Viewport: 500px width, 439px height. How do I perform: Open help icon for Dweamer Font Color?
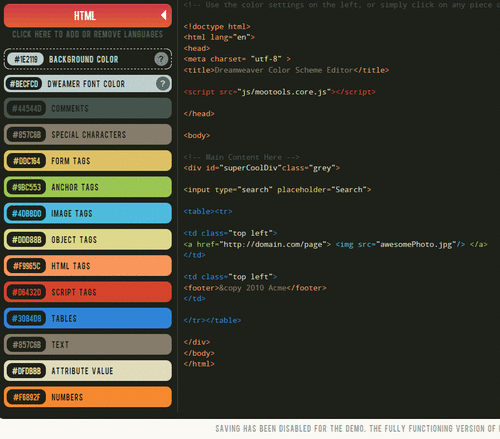[163, 84]
